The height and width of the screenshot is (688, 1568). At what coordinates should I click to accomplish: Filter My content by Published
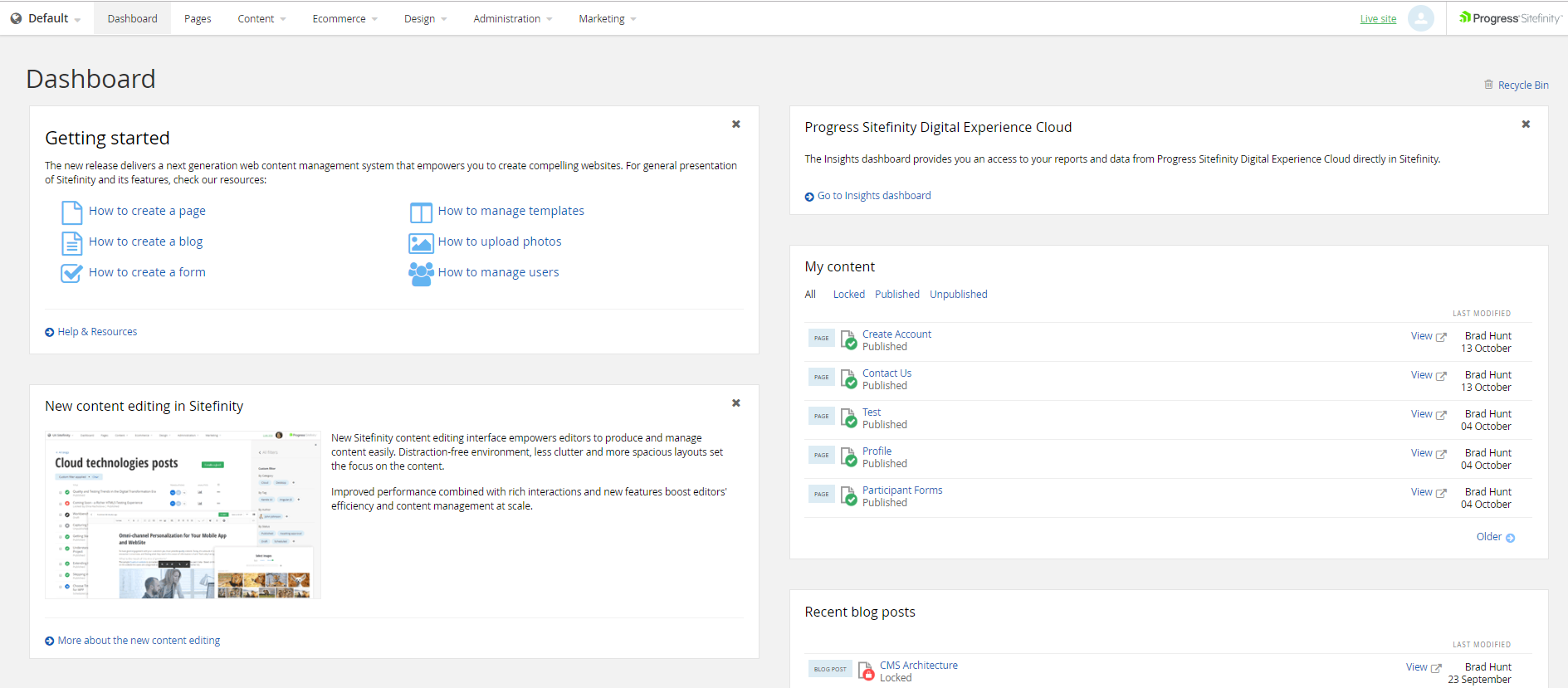tap(896, 294)
